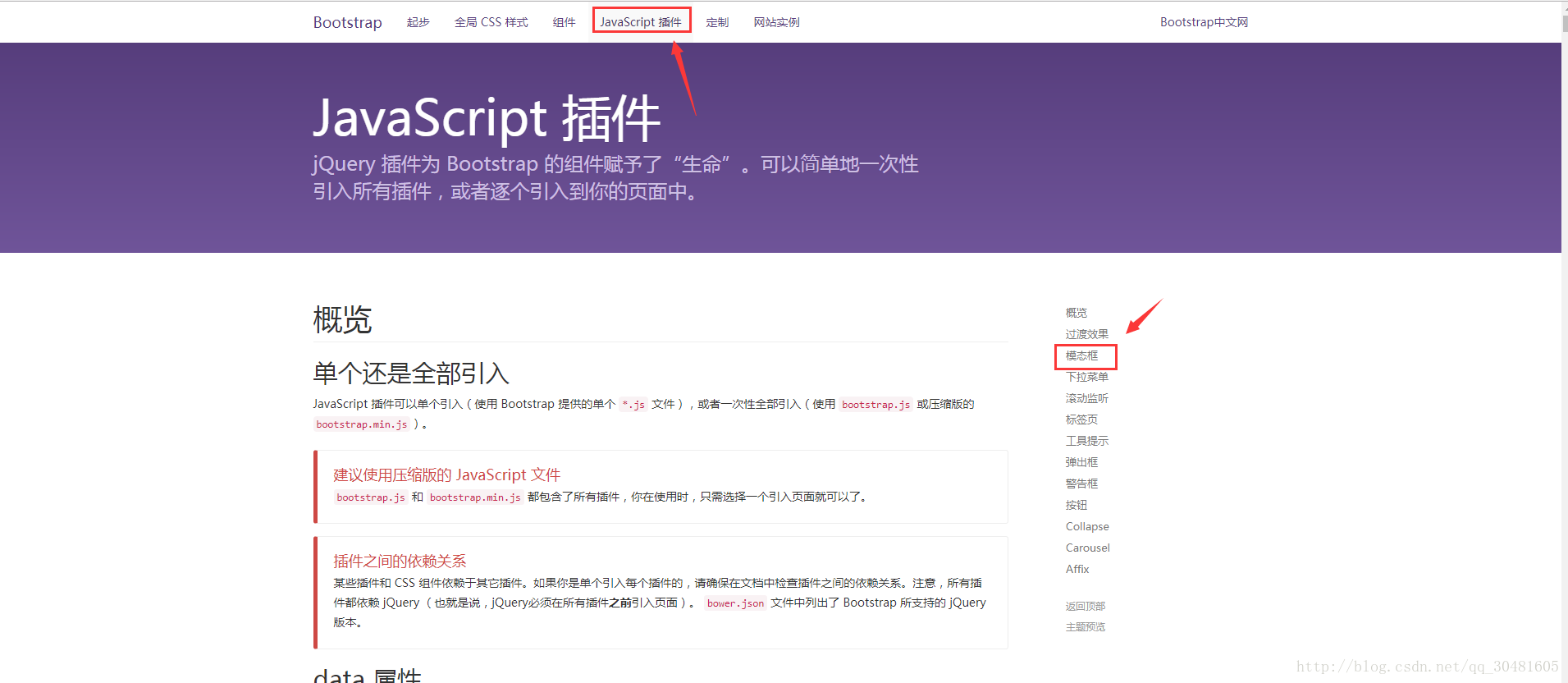Click the Bootstrap brand logo link
This screenshot has height=683, width=1568.
(347, 22)
